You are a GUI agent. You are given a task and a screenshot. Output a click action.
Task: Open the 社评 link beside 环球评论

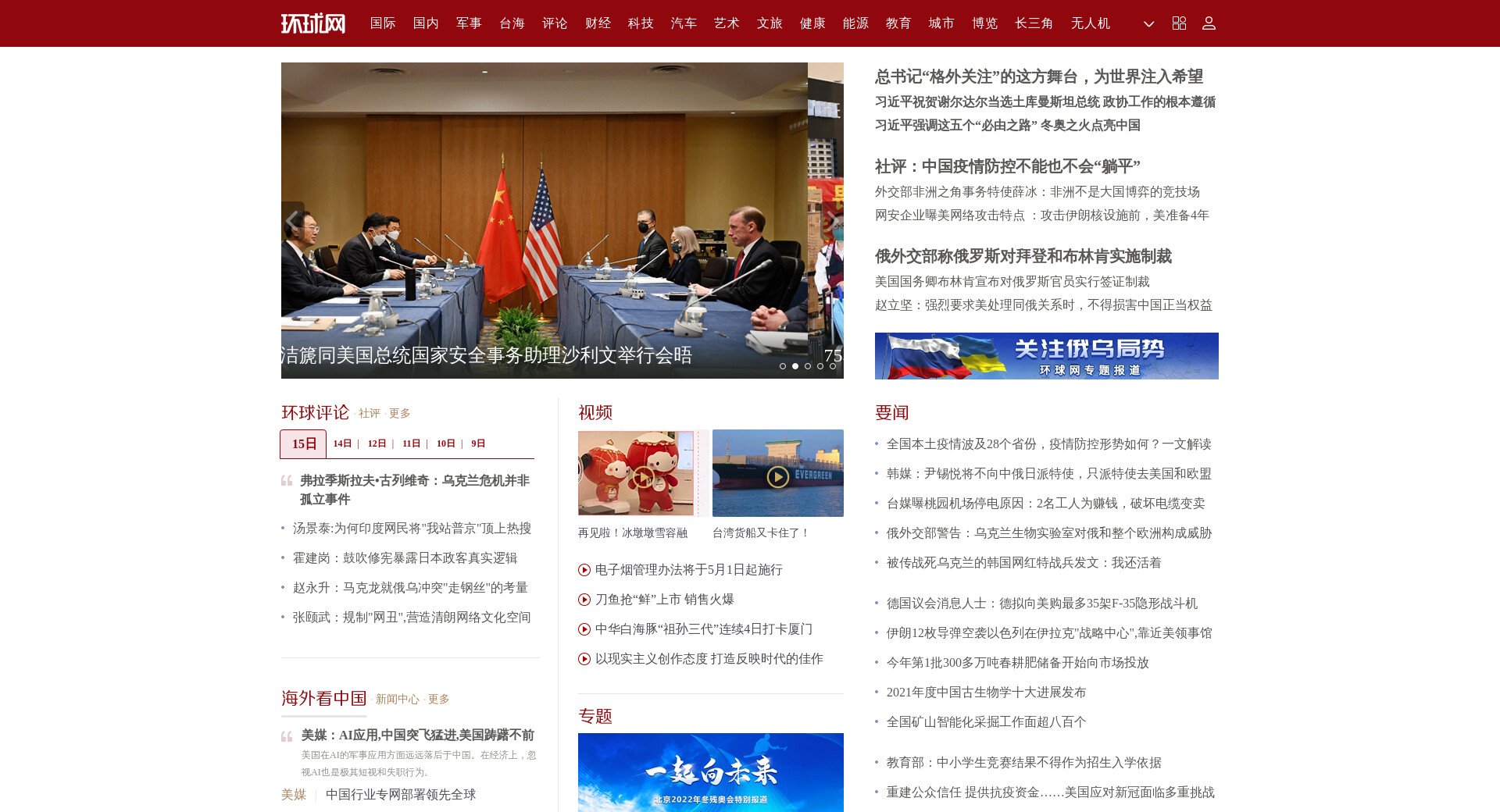pyautogui.click(x=369, y=414)
